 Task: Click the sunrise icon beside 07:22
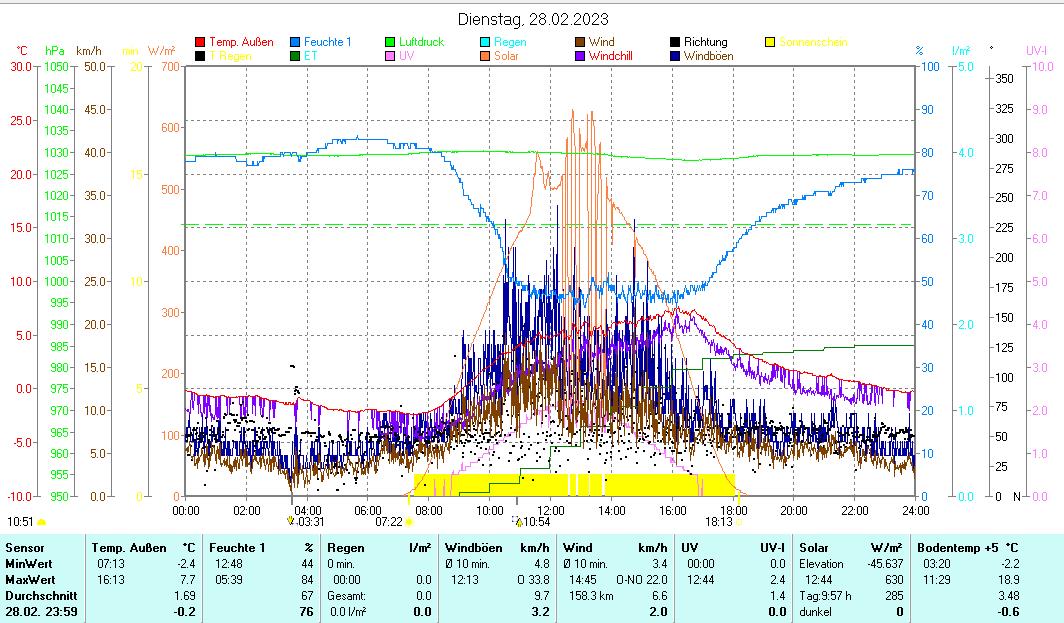click(409, 522)
